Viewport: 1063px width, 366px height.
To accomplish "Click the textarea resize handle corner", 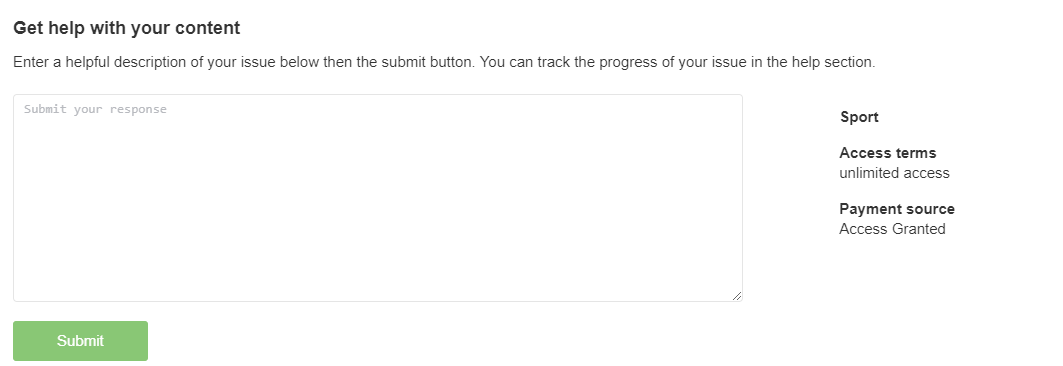I will [737, 296].
